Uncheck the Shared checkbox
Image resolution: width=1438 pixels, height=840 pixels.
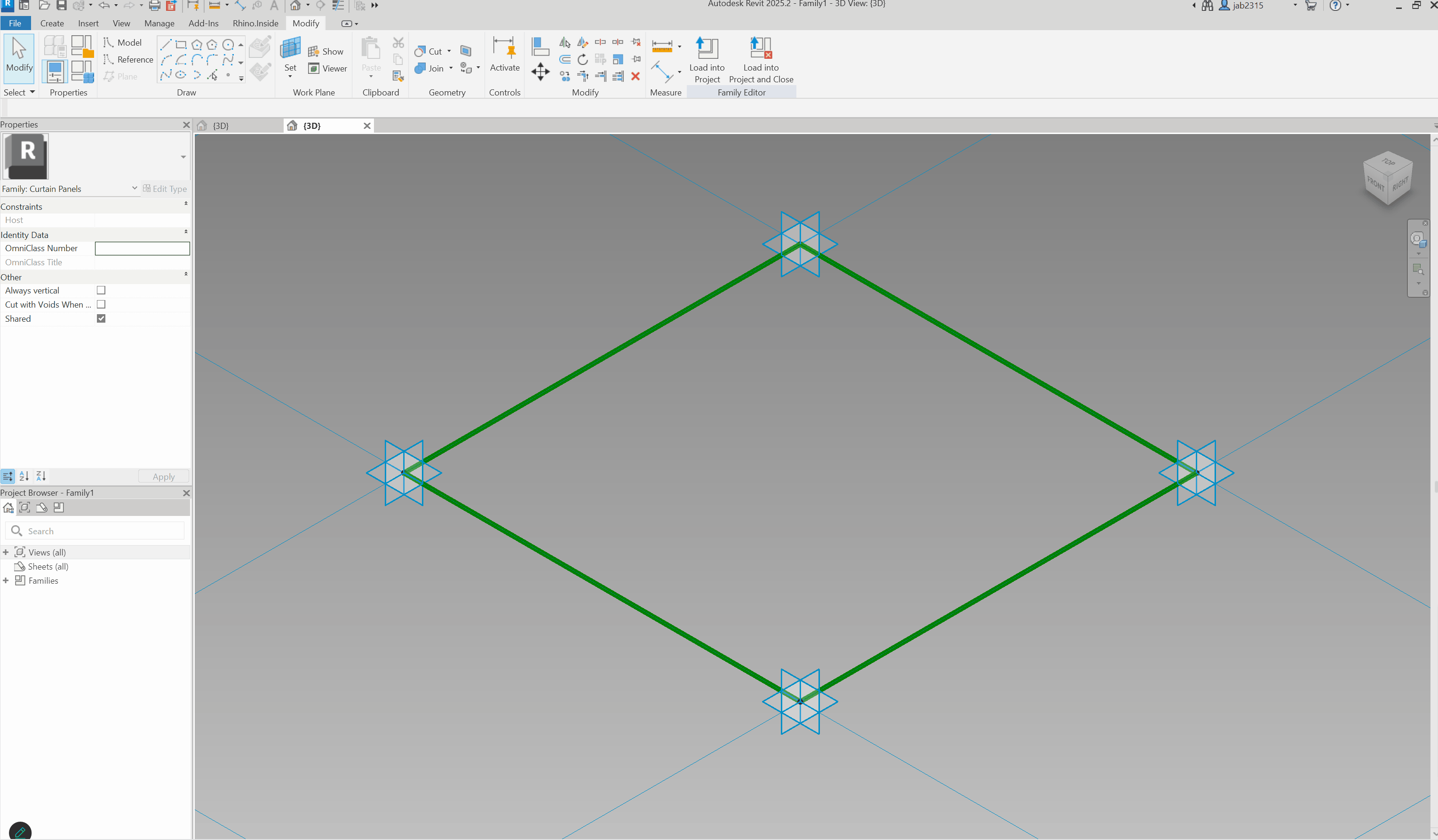(101, 318)
